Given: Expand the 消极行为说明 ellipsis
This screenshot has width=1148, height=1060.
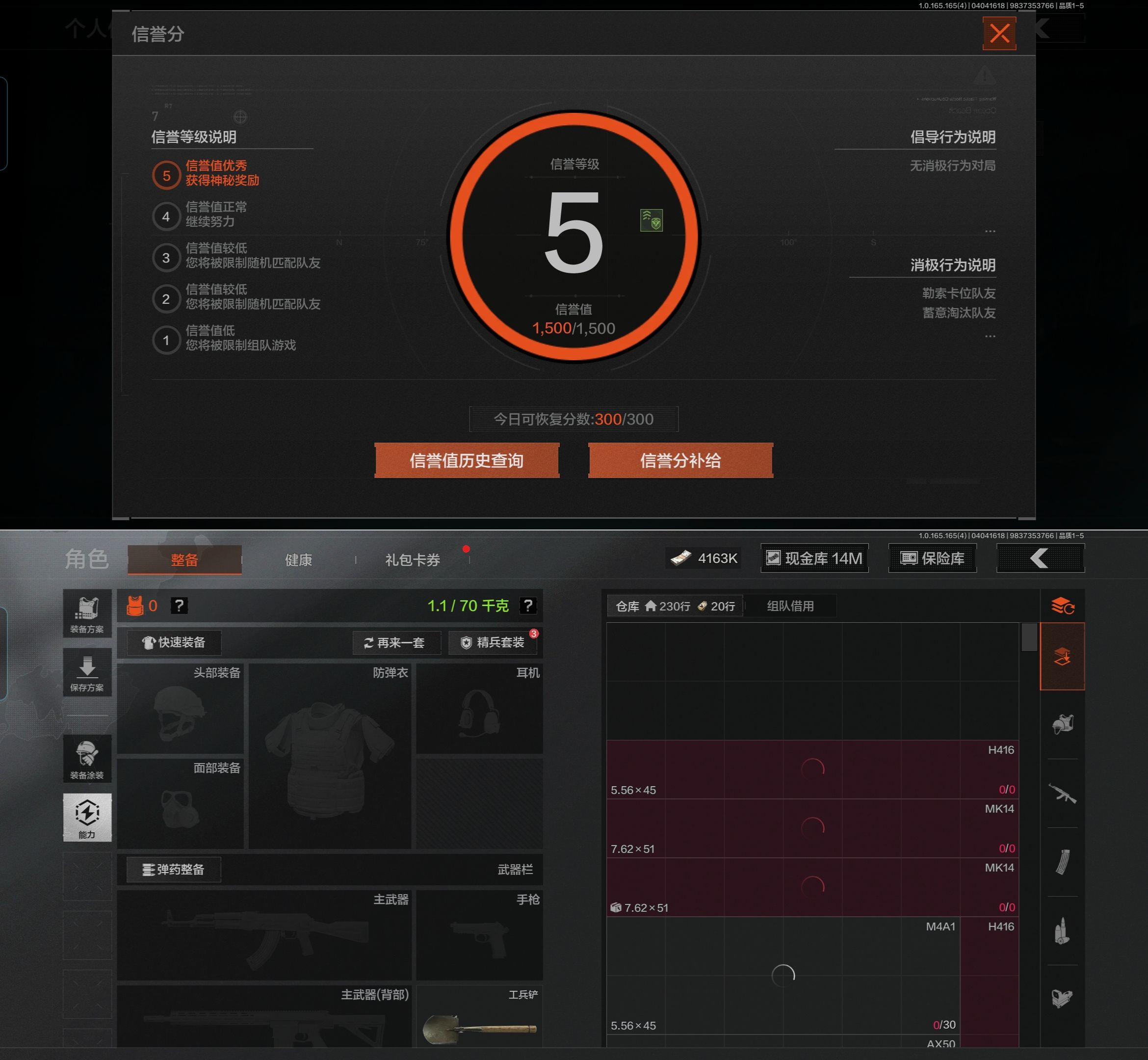Looking at the screenshot, I should pos(990,337).
